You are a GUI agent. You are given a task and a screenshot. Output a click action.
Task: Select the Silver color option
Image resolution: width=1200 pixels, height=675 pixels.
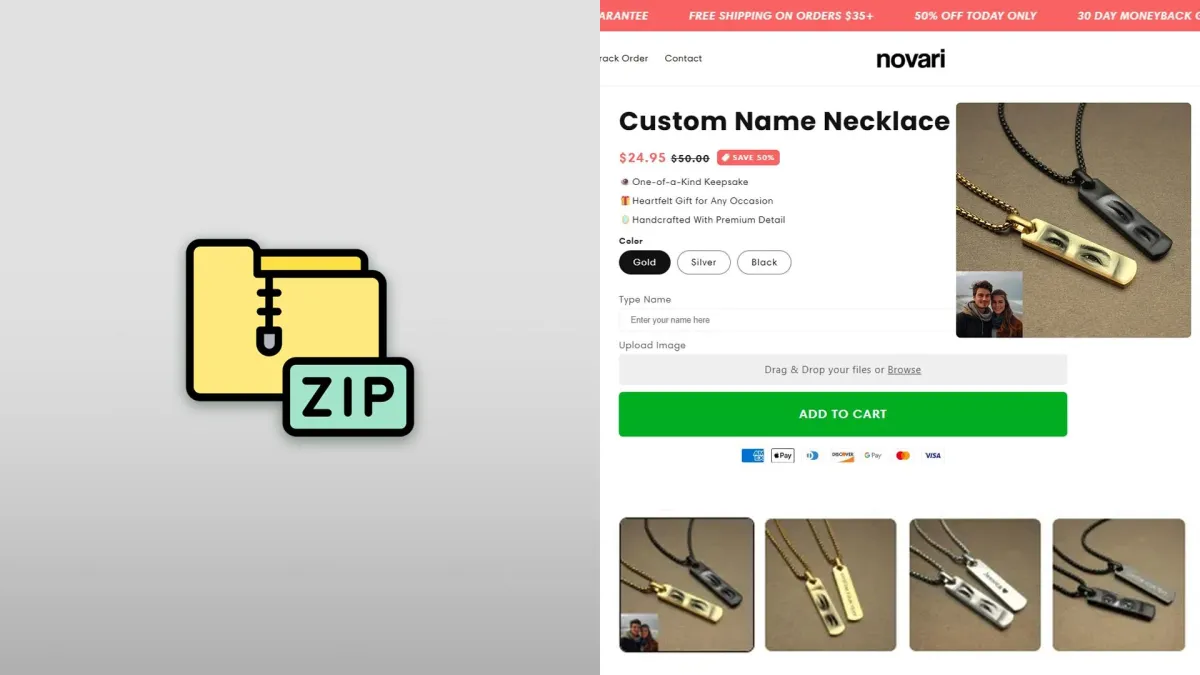[x=704, y=262]
